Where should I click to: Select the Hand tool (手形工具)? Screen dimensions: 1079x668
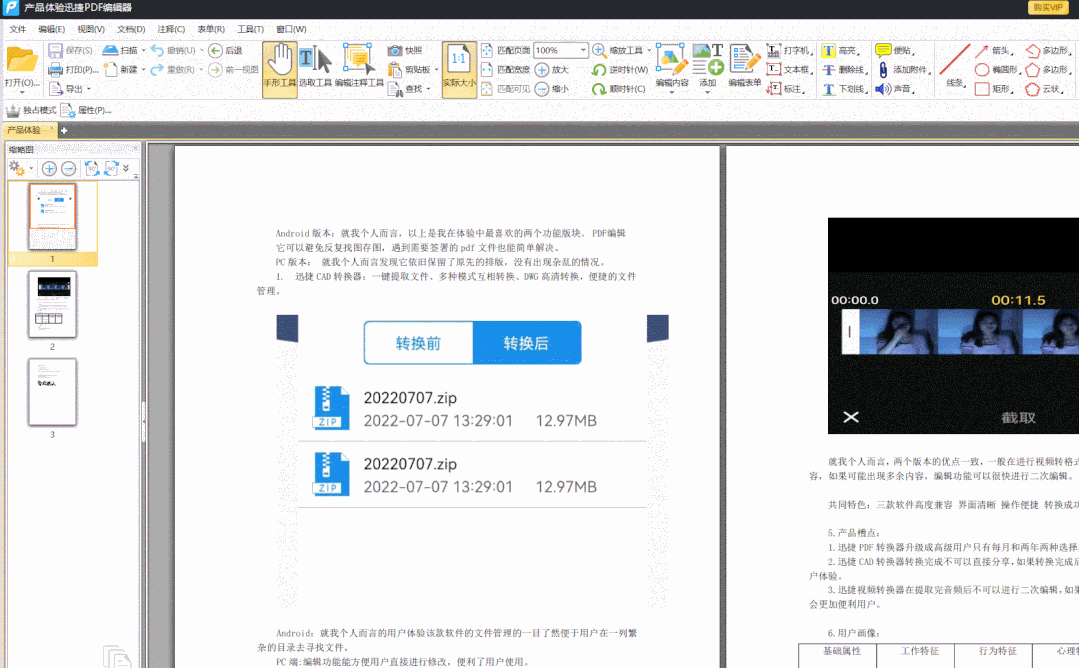[279, 69]
